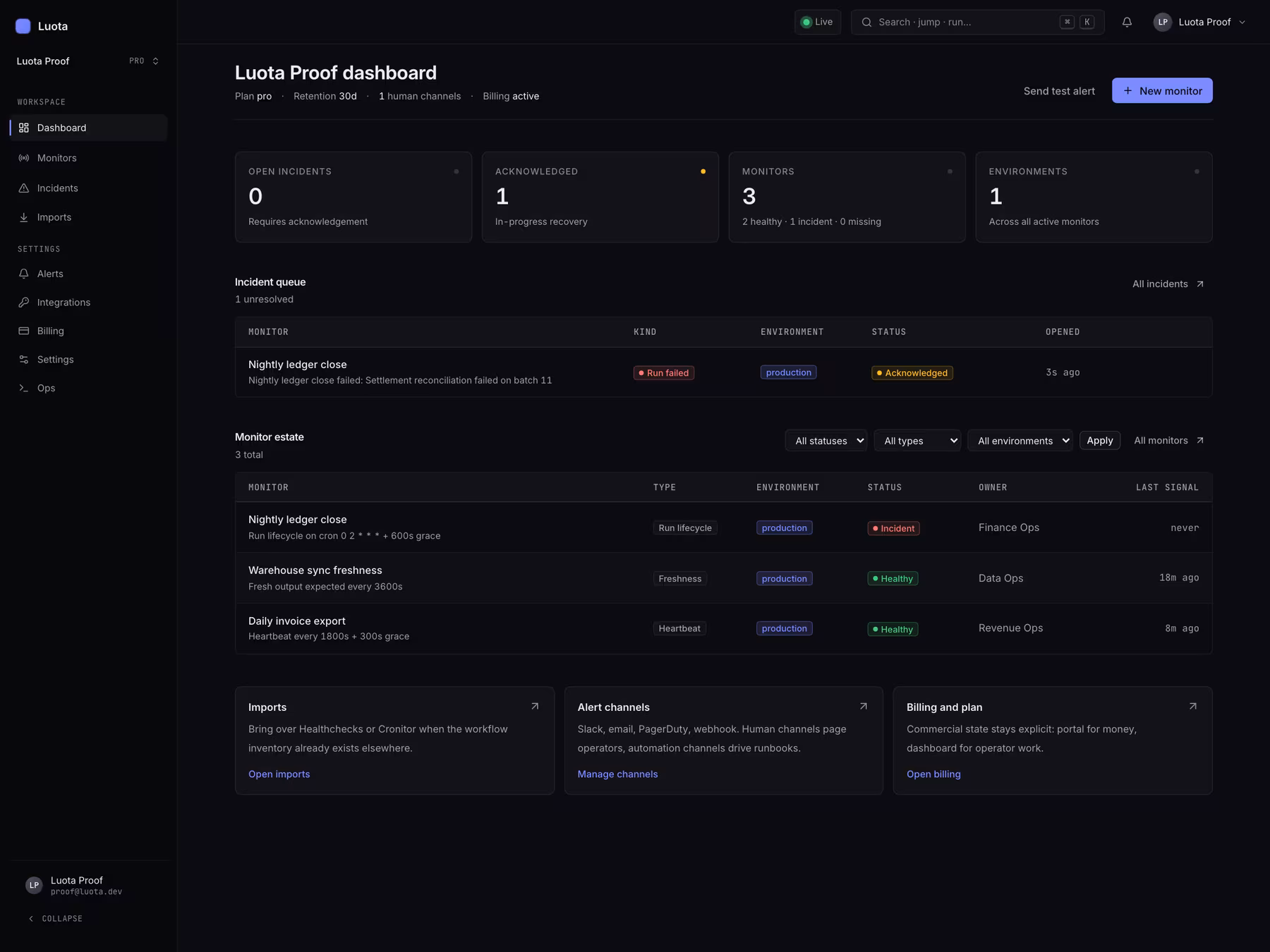Image resolution: width=1270 pixels, height=952 pixels.
Task: Click the Open Incidents stat card
Action: (x=353, y=197)
